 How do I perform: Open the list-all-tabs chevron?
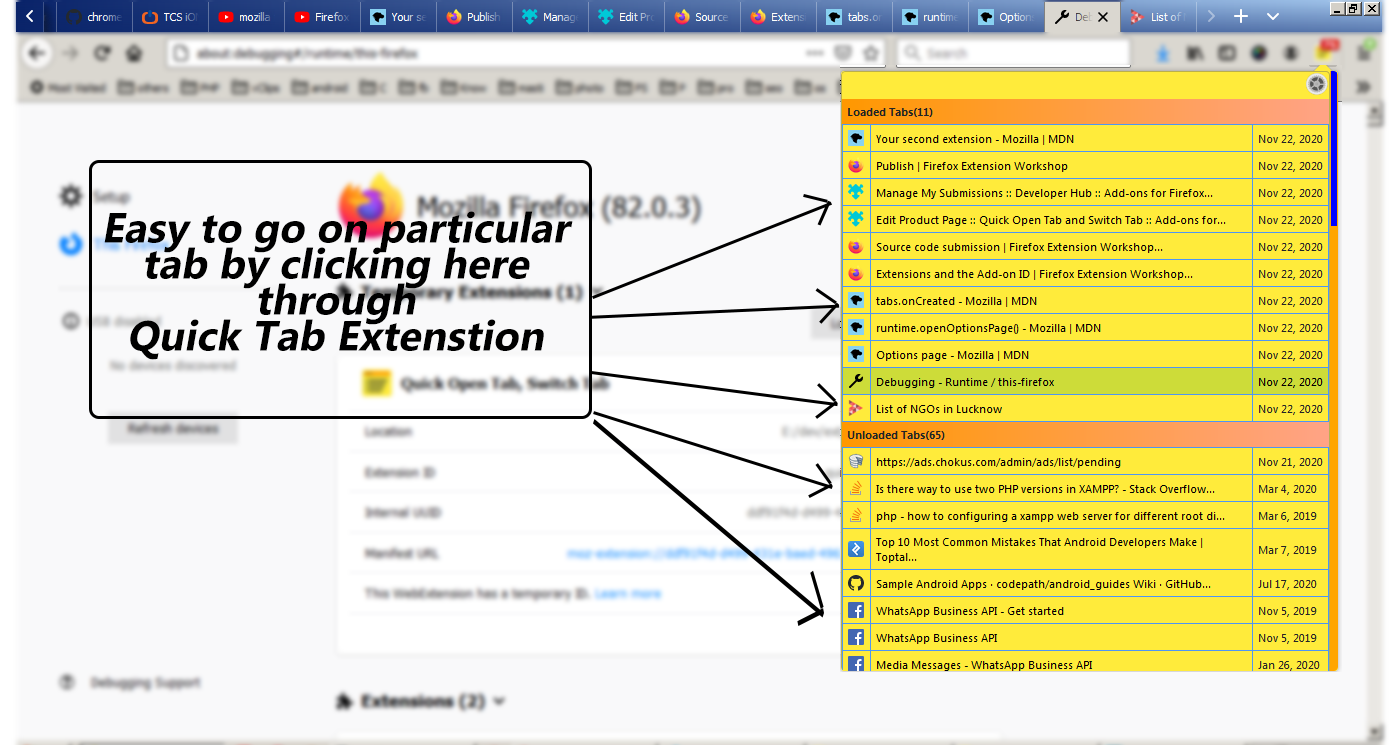(x=1273, y=17)
